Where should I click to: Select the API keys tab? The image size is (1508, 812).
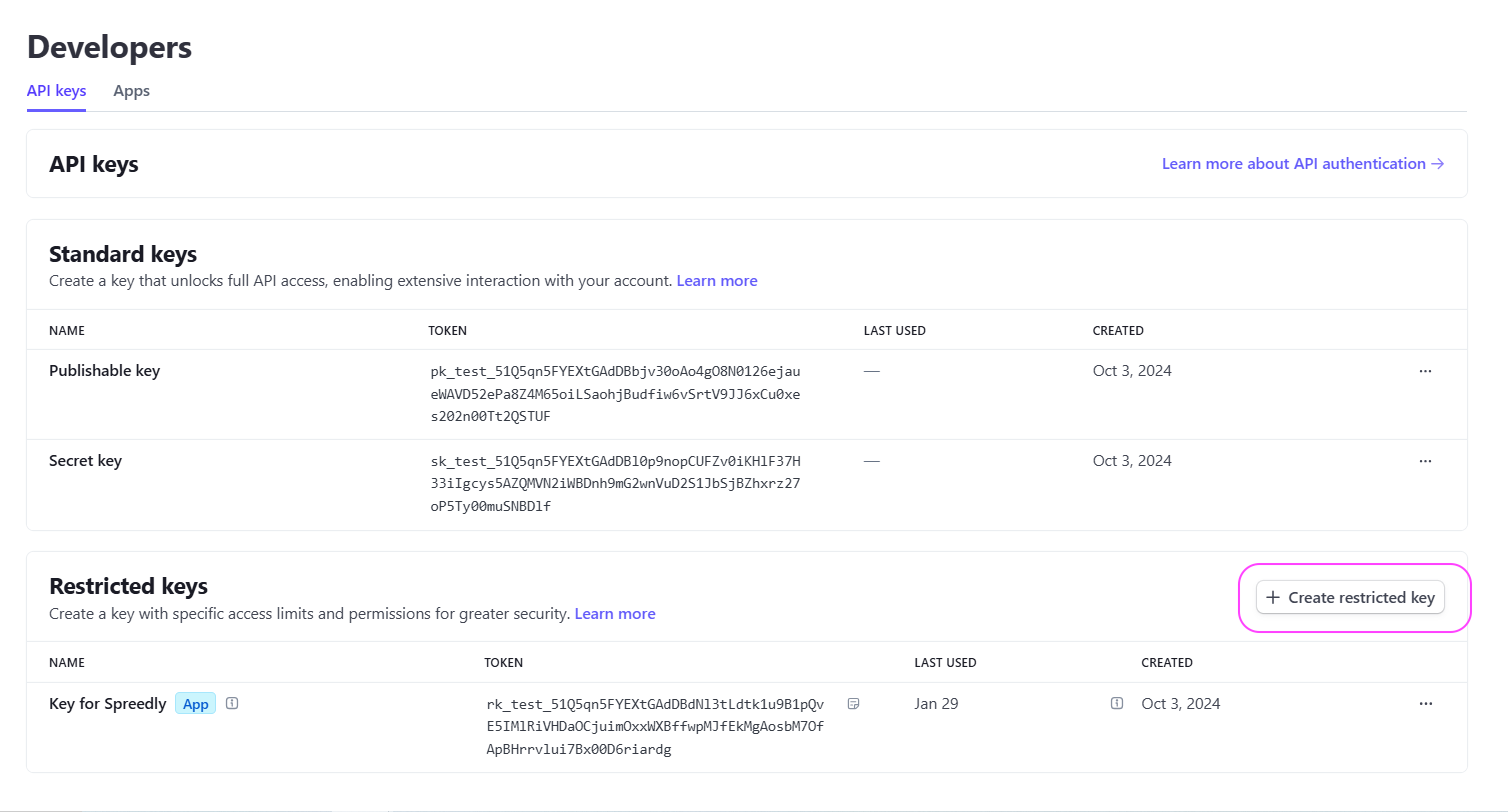[56, 91]
